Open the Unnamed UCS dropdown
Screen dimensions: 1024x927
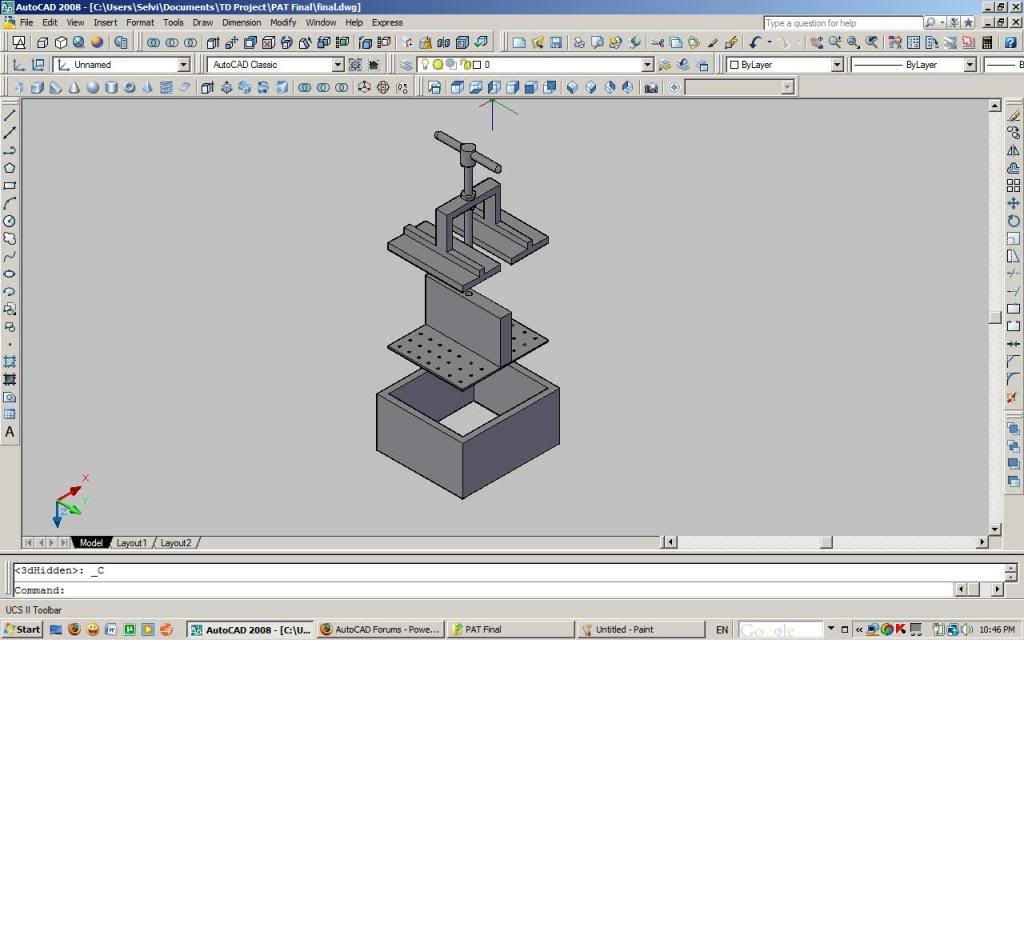183,65
